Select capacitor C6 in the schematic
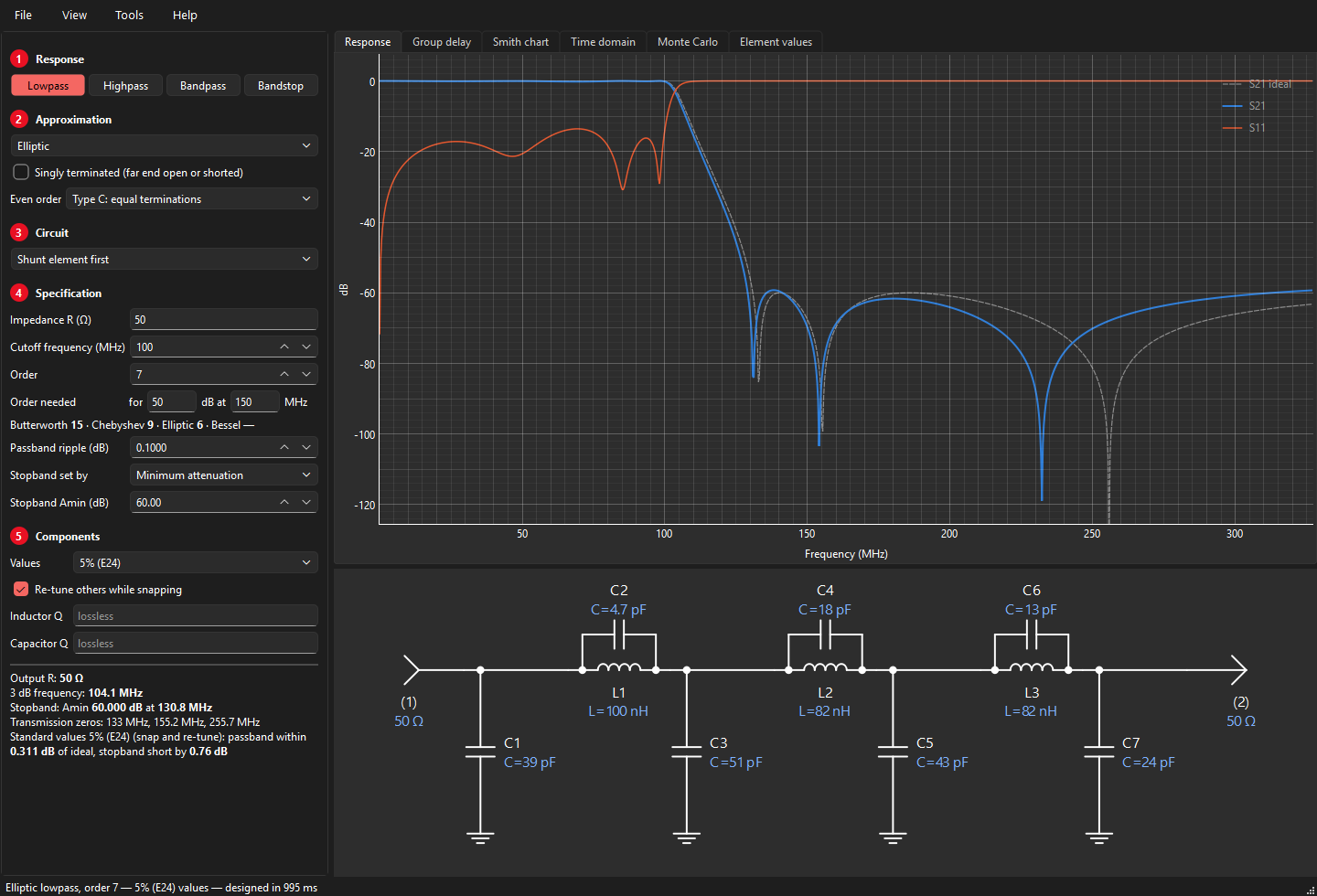The height and width of the screenshot is (896, 1317). pyautogui.click(x=1032, y=634)
